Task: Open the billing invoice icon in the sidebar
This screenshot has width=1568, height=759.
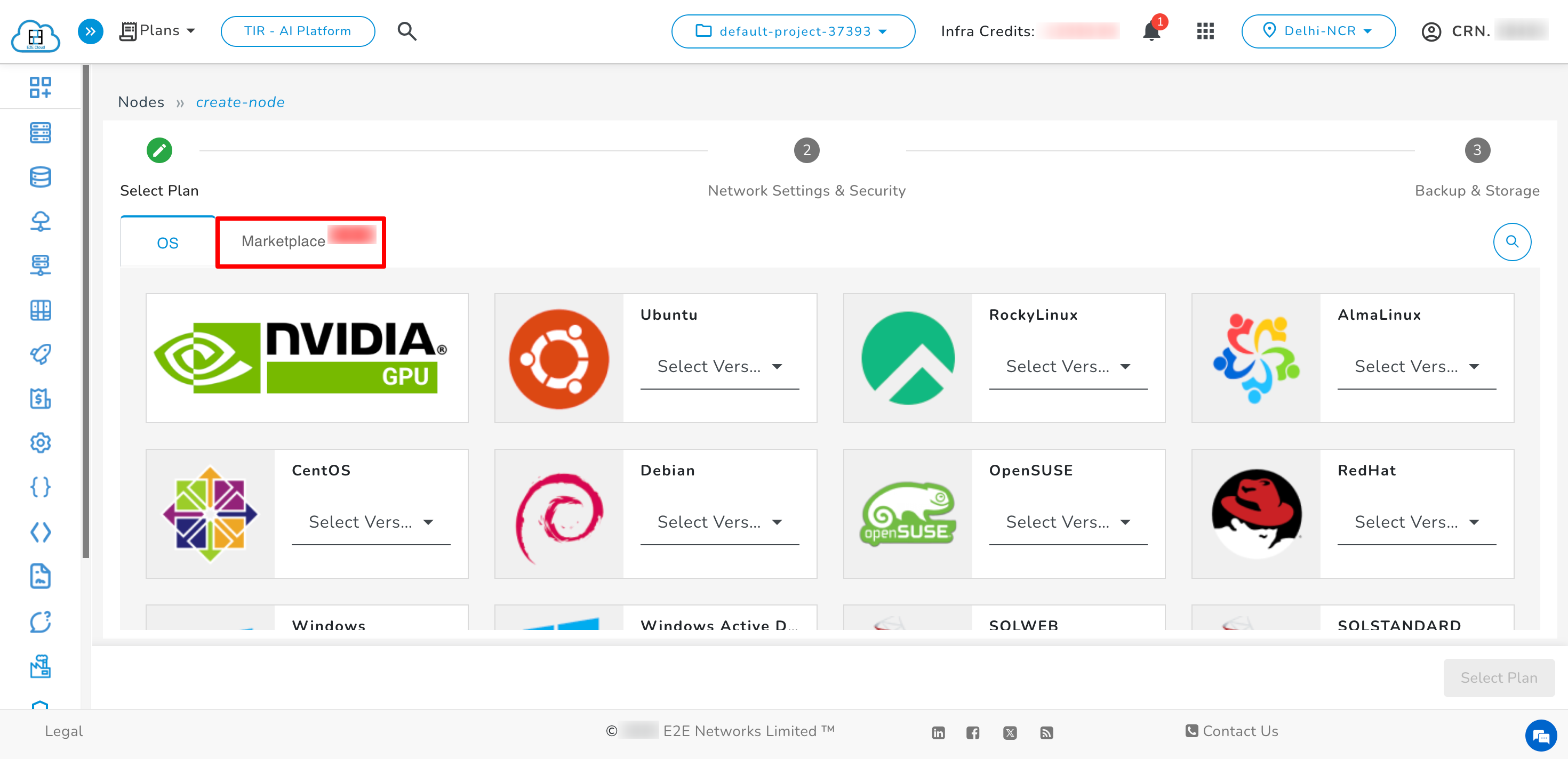Action: tap(40, 399)
